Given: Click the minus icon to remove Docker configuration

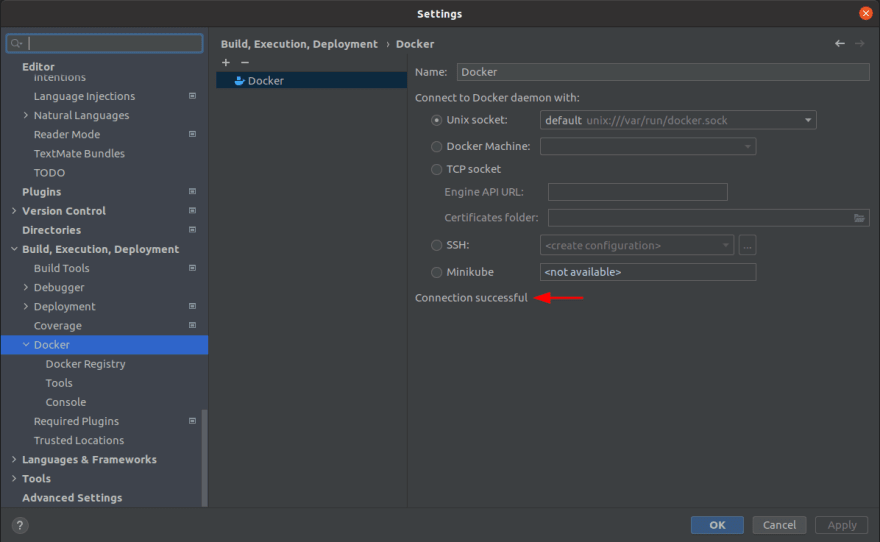Looking at the screenshot, I should coord(244,62).
